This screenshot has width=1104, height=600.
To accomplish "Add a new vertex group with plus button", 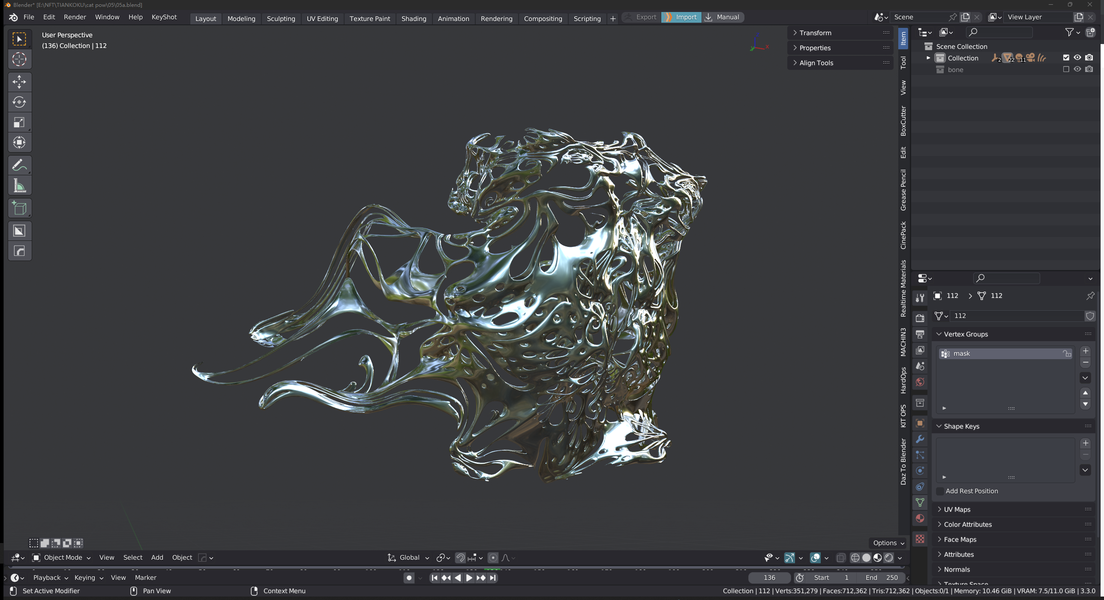I will pyautogui.click(x=1085, y=351).
